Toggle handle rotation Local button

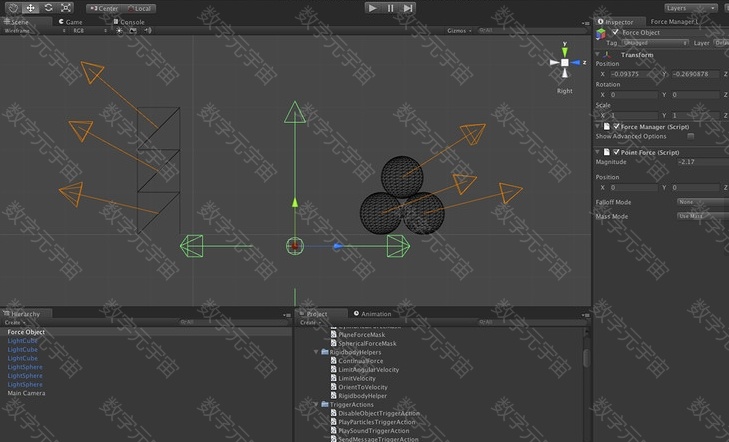coord(139,8)
